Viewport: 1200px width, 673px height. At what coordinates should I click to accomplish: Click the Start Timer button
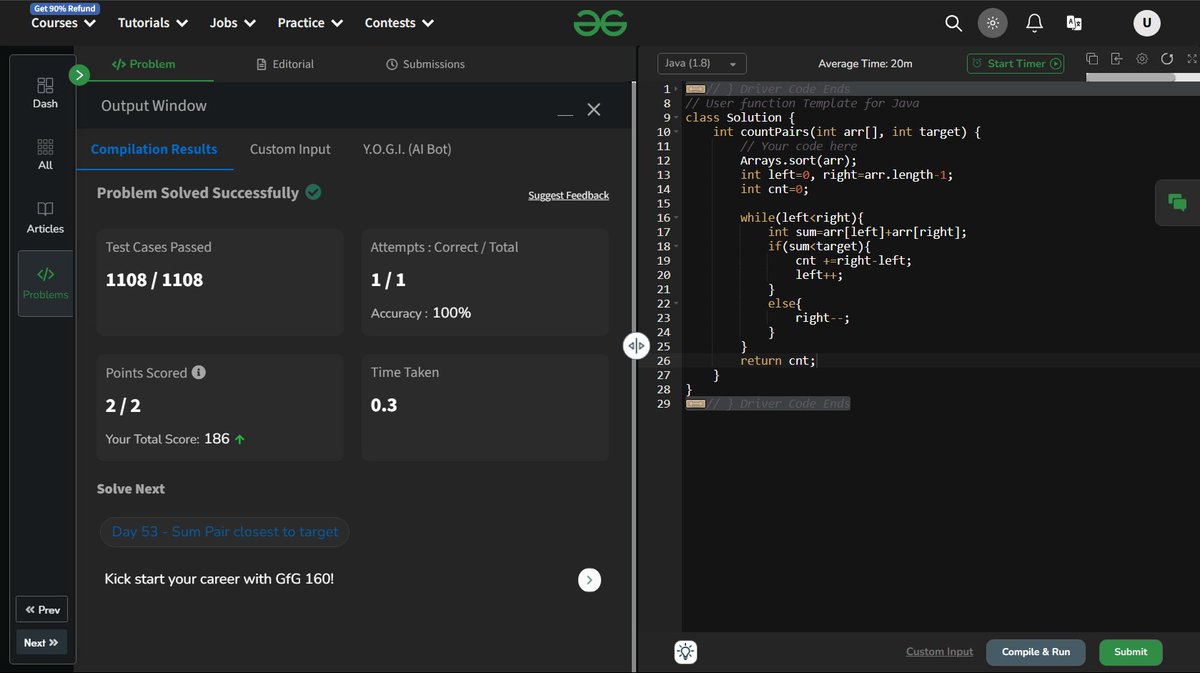point(1015,63)
